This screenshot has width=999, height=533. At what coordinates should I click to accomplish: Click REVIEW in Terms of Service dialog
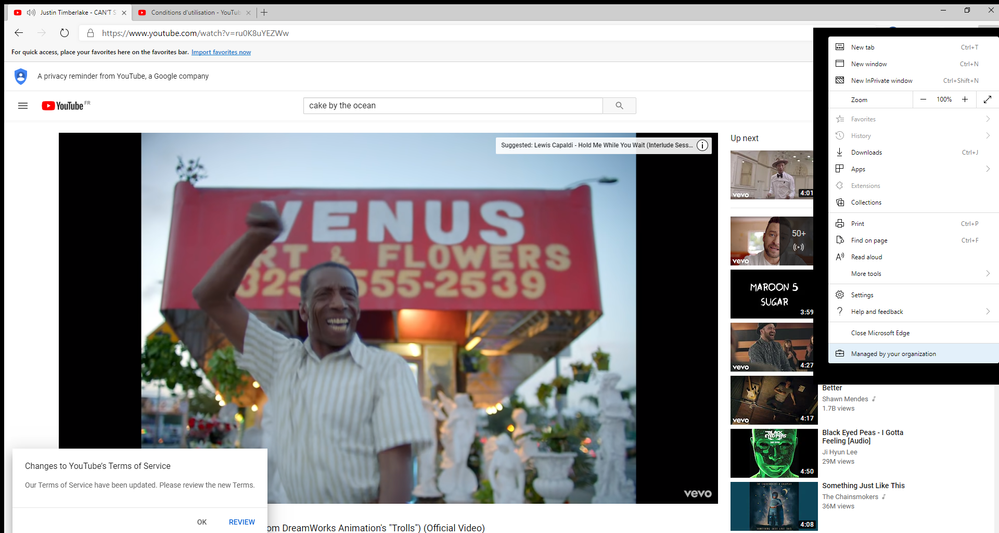(x=242, y=522)
